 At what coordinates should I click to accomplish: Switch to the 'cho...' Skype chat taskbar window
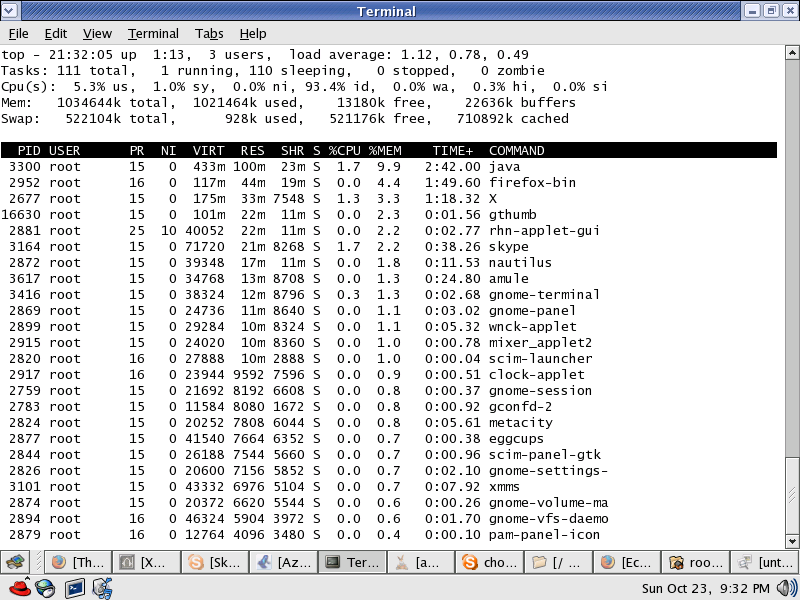489,562
